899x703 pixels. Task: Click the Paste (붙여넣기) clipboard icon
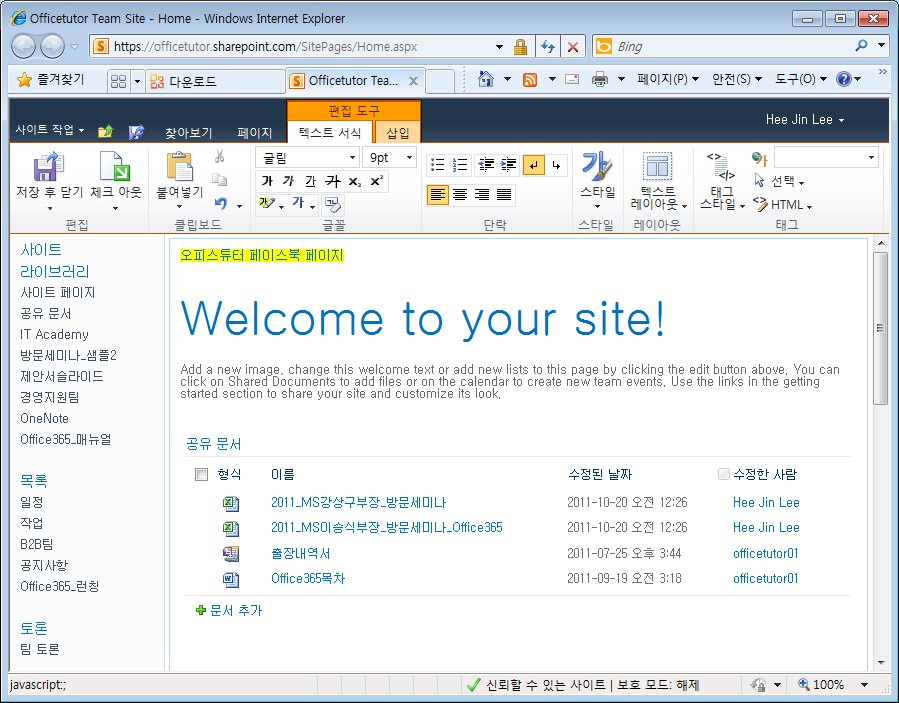point(179,166)
